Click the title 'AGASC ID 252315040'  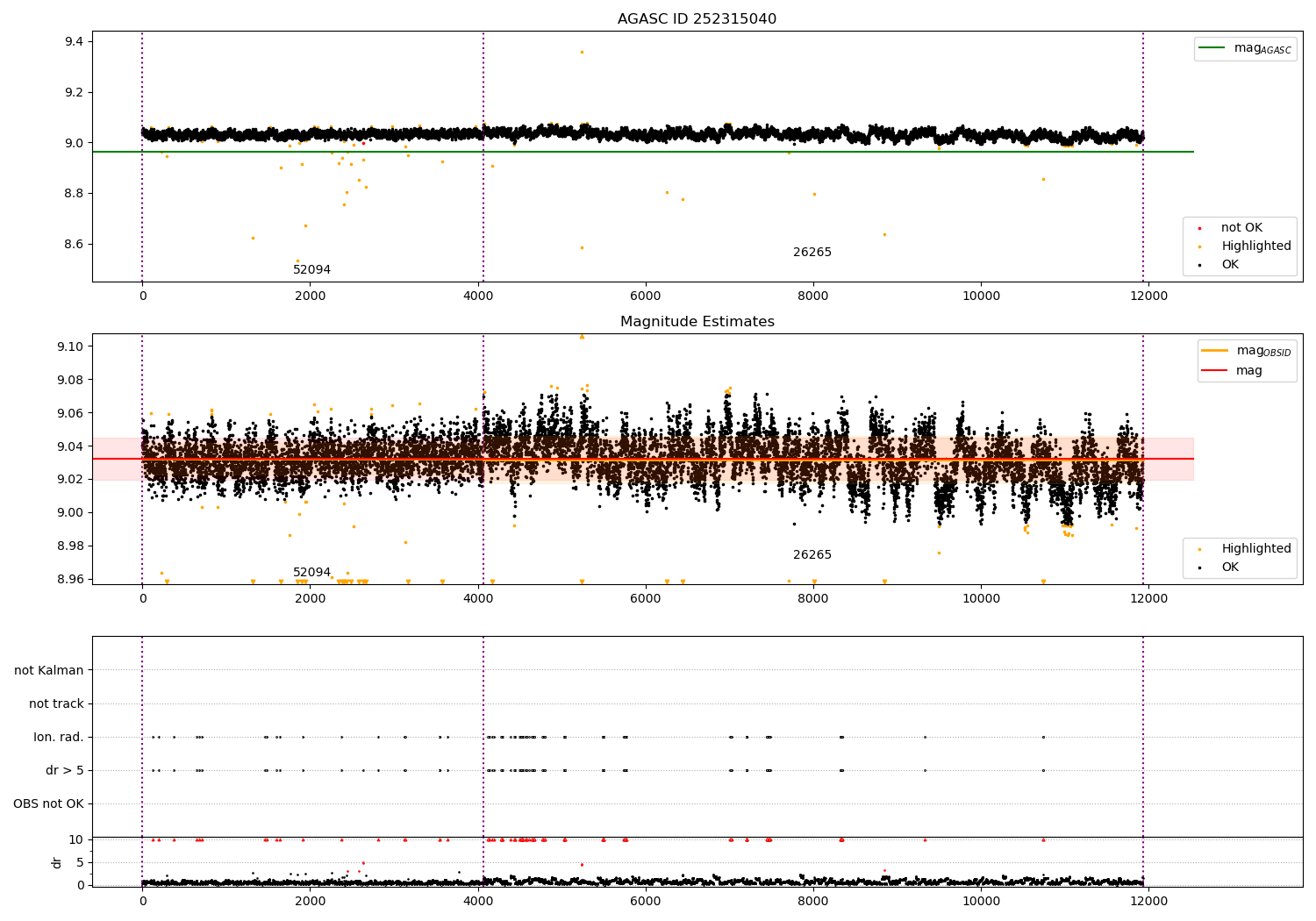(697, 19)
